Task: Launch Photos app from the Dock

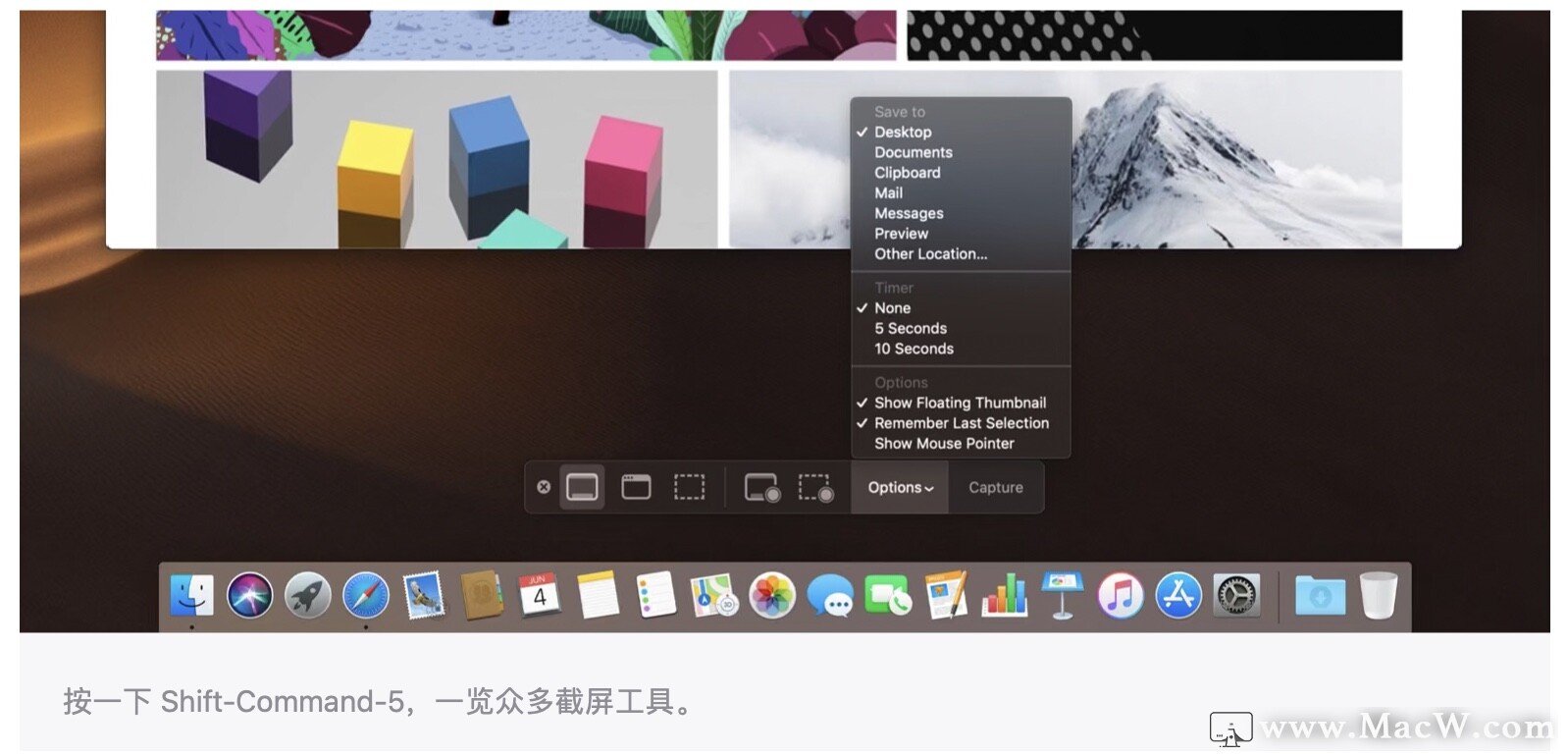Action: click(772, 596)
